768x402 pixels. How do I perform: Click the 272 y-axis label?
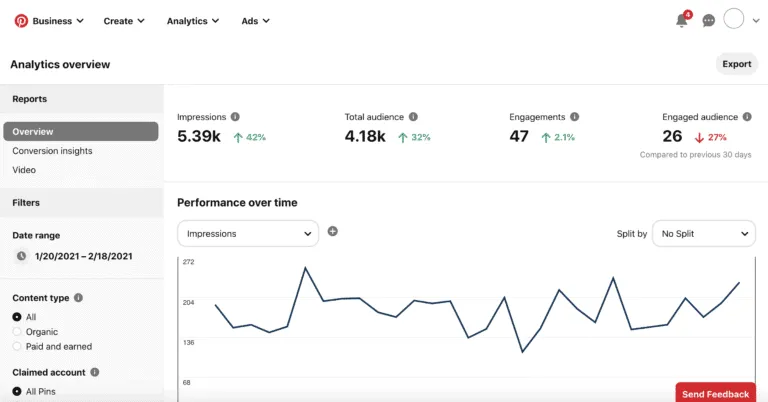189,262
